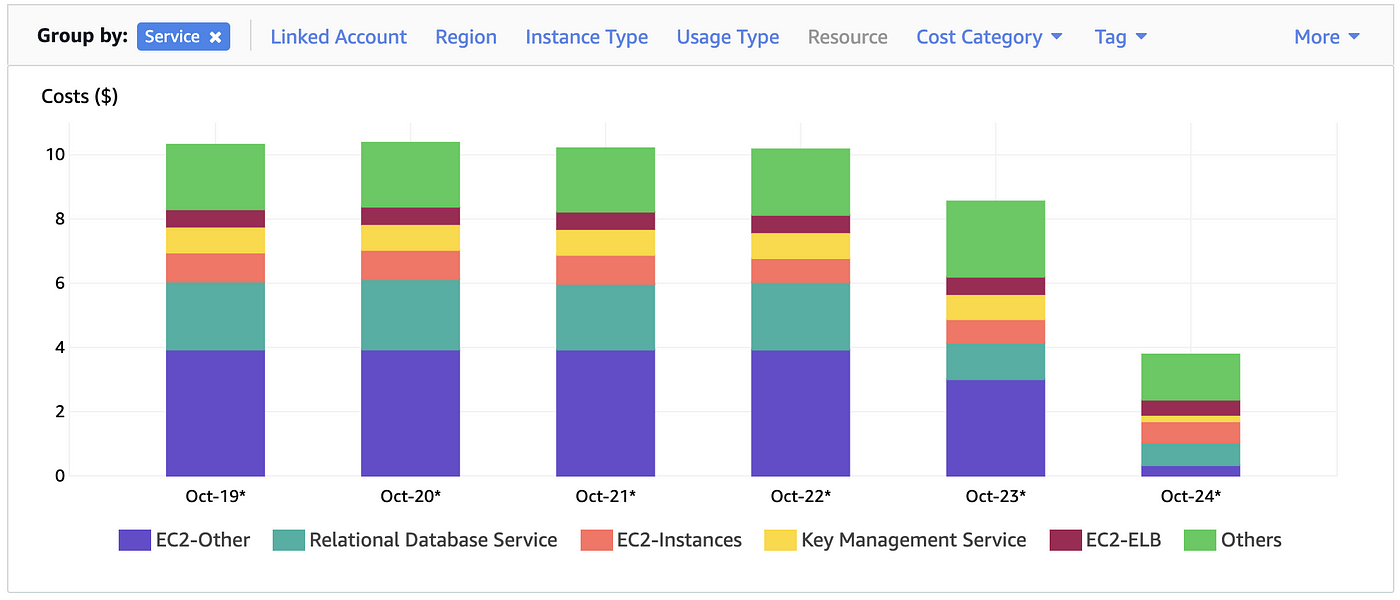Remove the Service grouping with the x

(215, 37)
